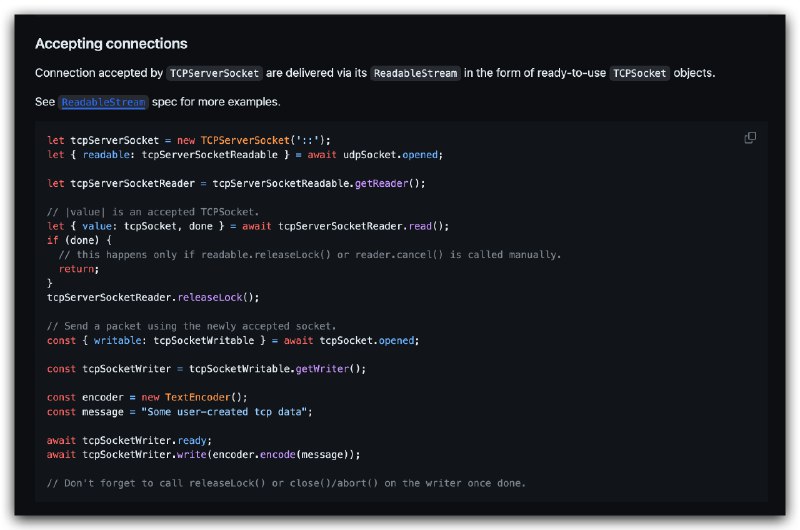
Task: Click the Accepting connections heading
Action: coord(111,44)
